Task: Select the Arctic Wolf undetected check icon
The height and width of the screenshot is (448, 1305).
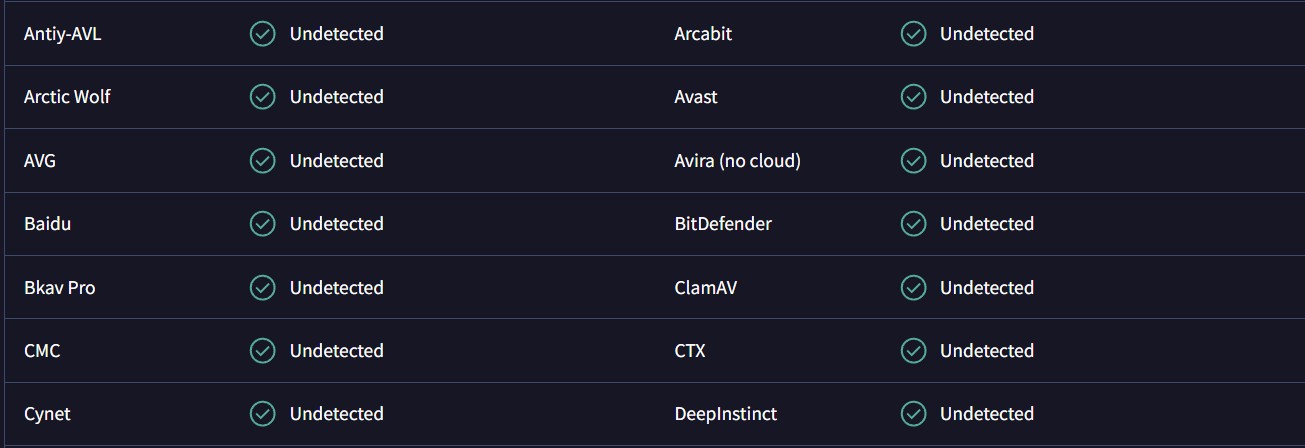Action: click(x=262, y=97)
